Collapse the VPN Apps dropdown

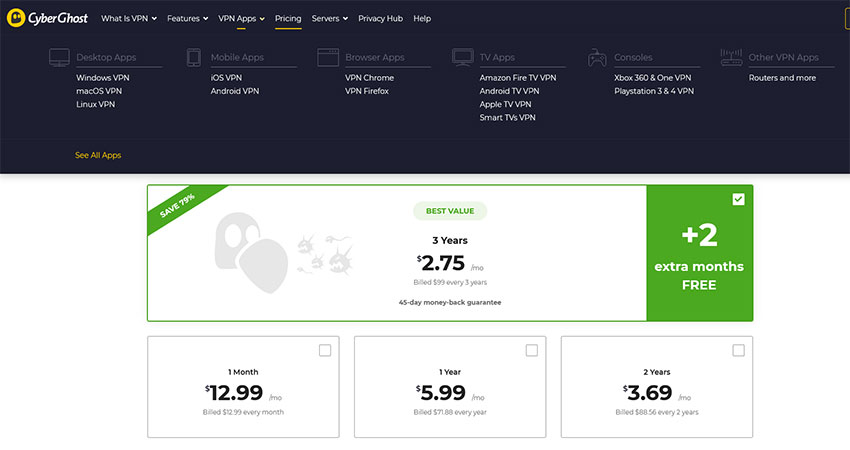click(x=241, y=18)
